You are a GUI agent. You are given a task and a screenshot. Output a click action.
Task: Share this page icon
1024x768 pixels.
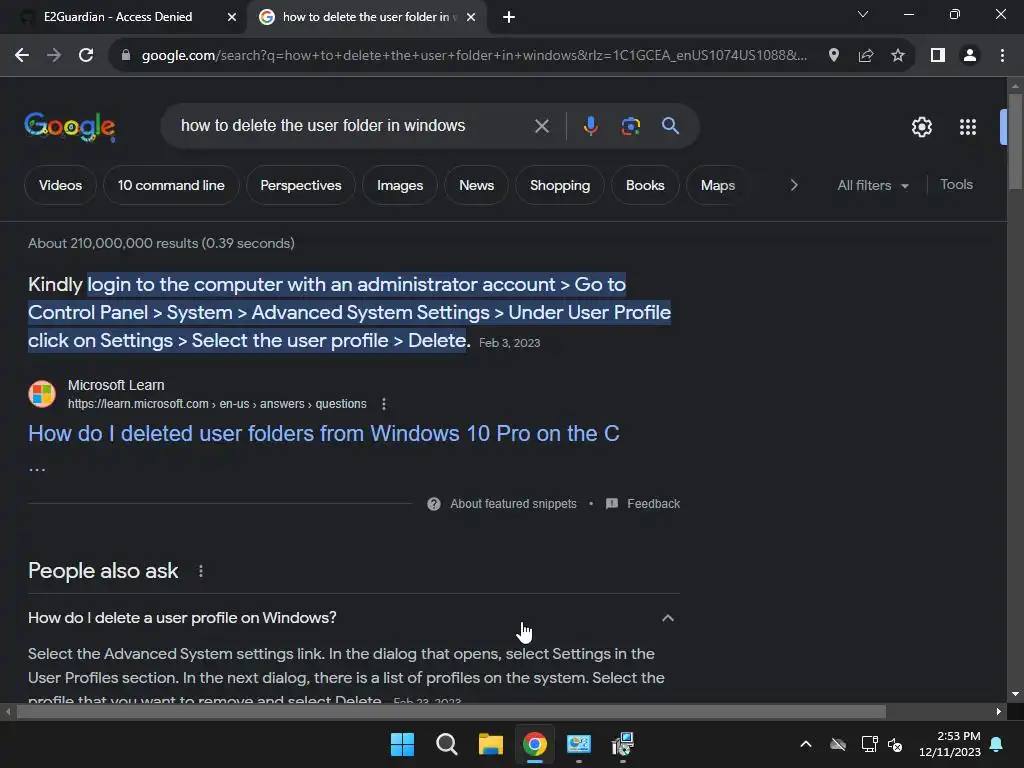[x=866, y=56]
